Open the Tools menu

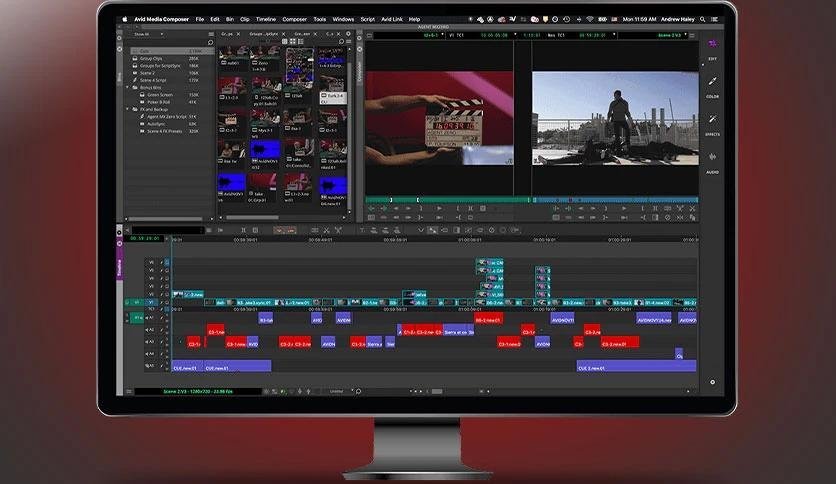pos(319,19)
